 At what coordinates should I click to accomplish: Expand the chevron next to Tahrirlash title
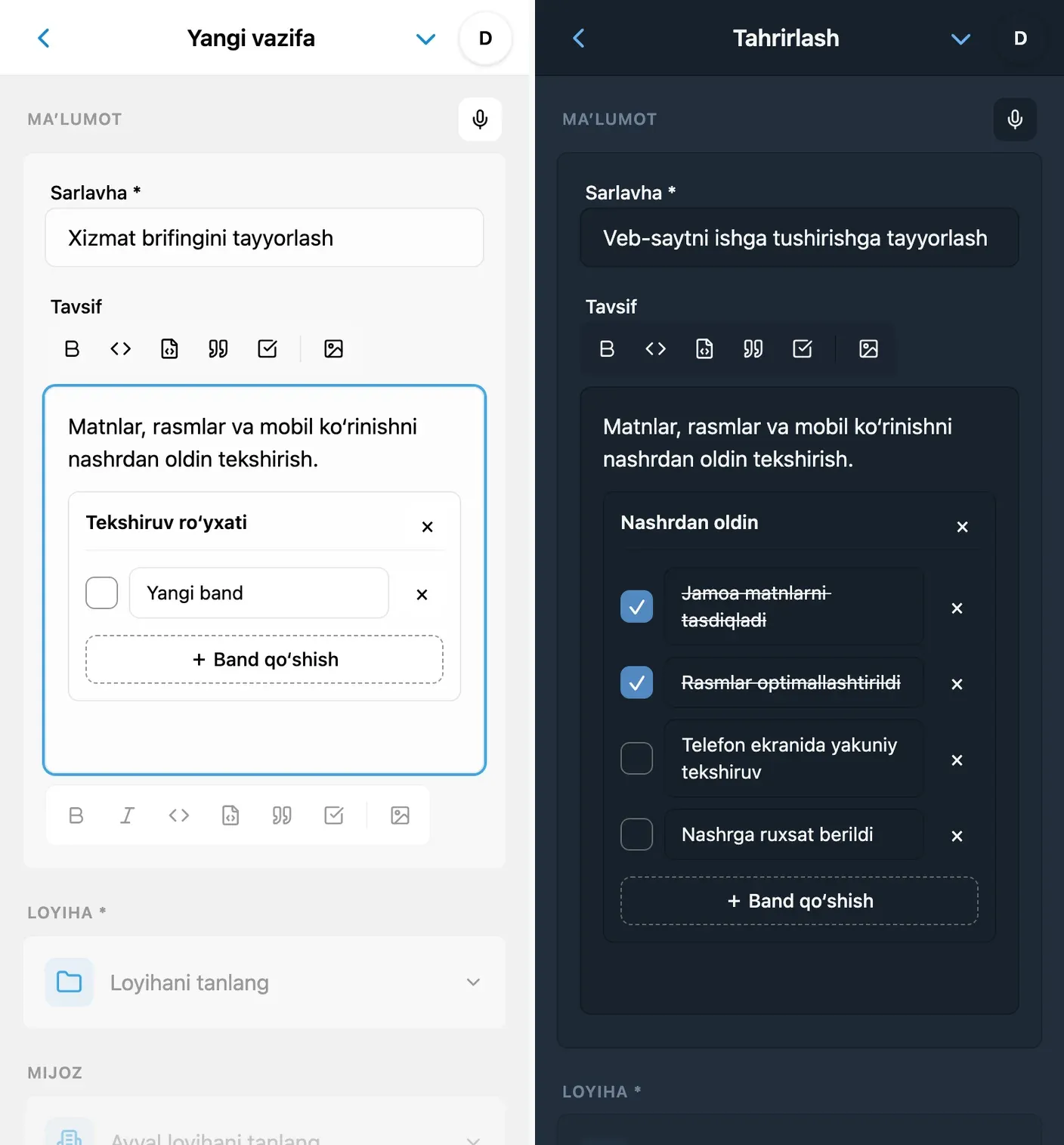(x=960, y=39)
